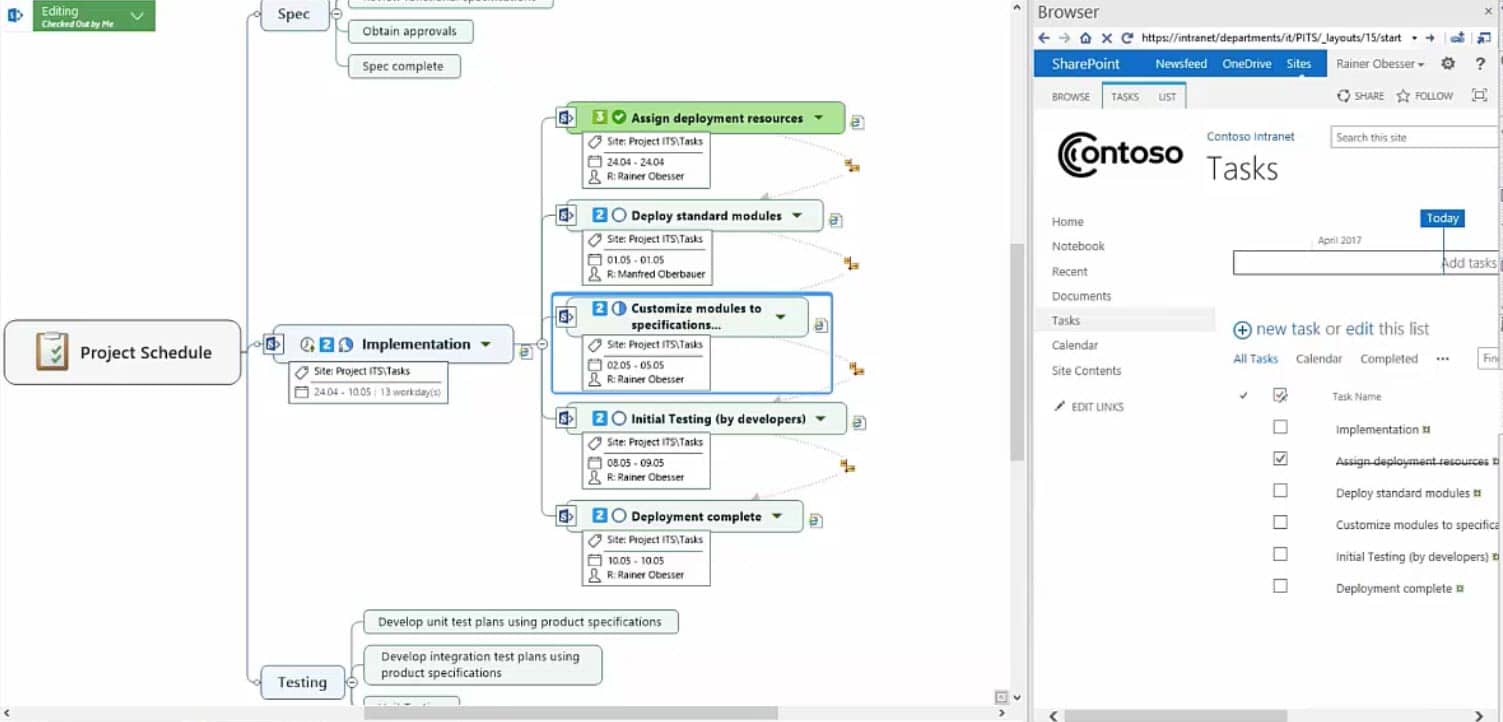Open Newsfeed in SharePoint bar
This screenshot has width=1503, height=722.
(x=1181, y=63)
